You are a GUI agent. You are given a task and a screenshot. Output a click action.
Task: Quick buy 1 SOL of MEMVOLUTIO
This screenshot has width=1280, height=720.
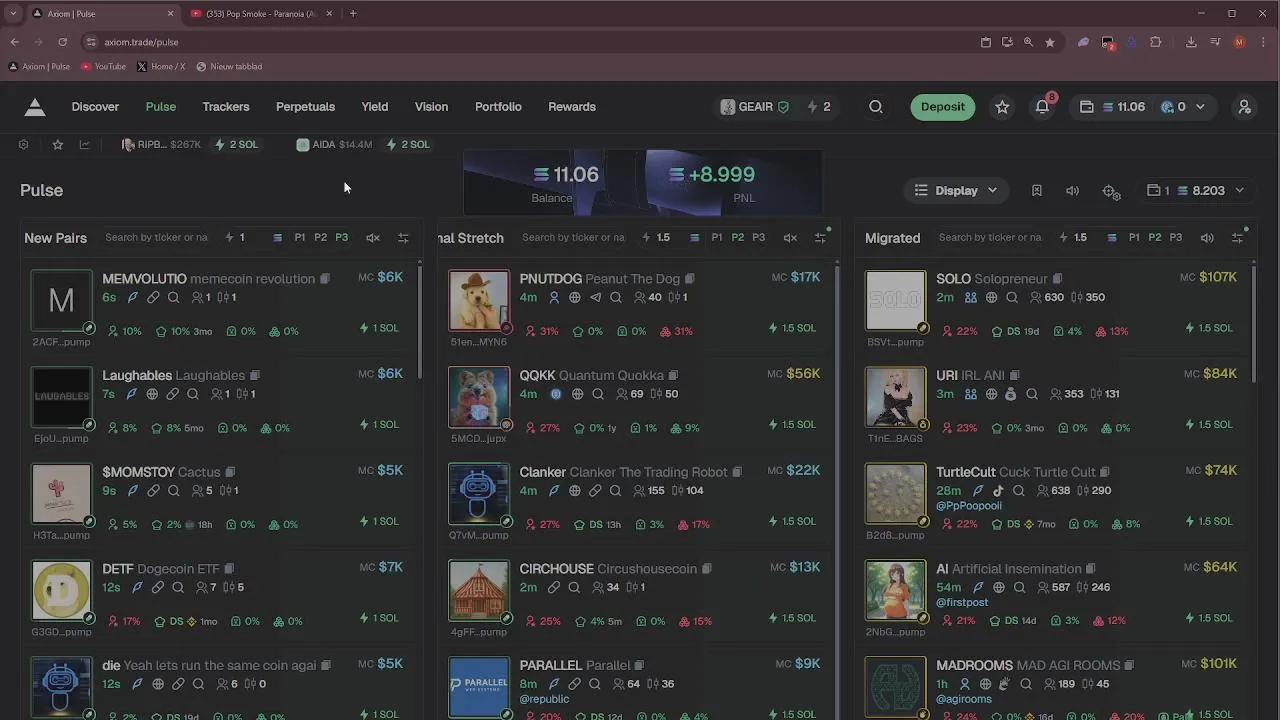click(x=380, y=328)
